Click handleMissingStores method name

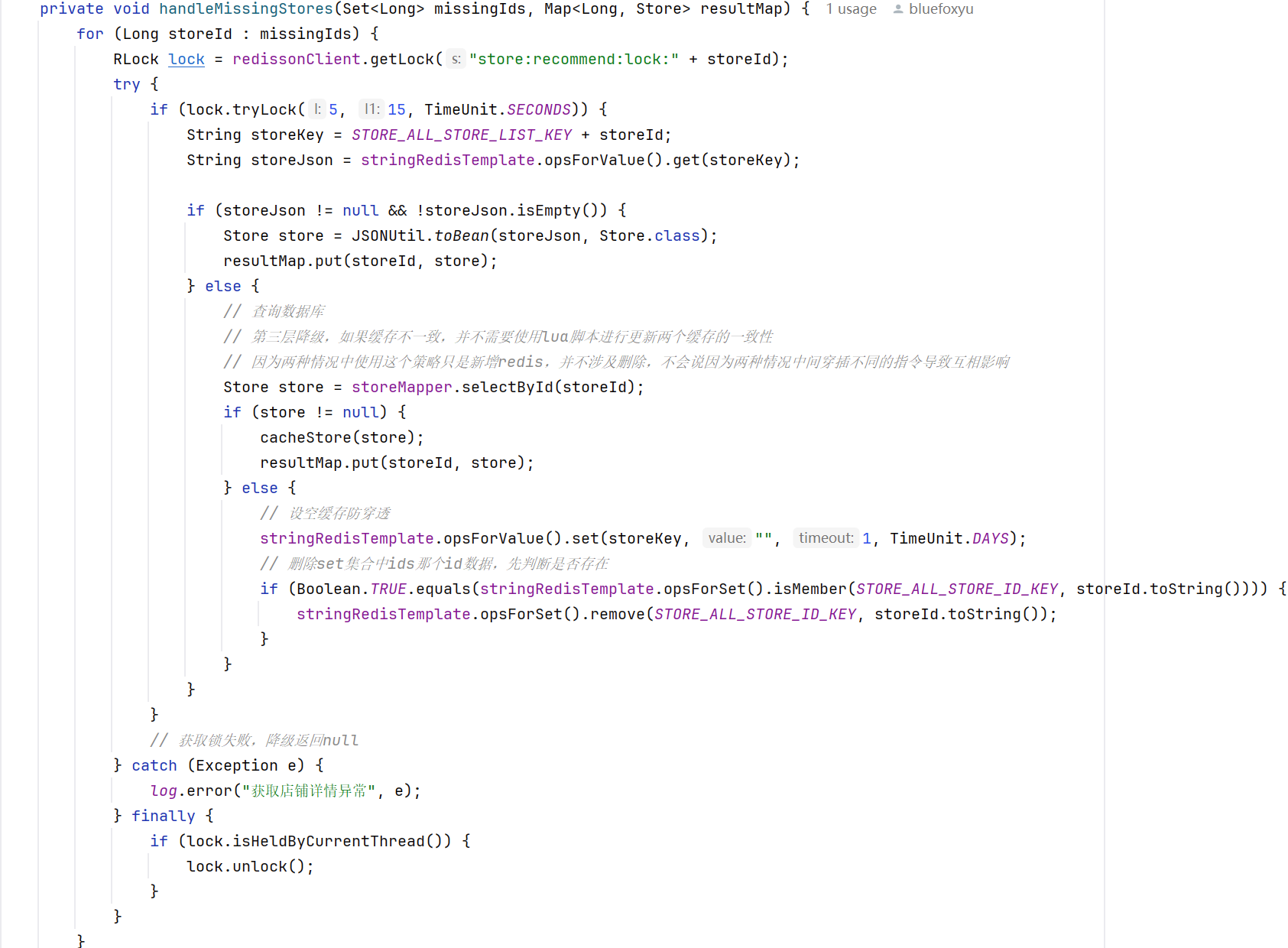click(246, 9)
